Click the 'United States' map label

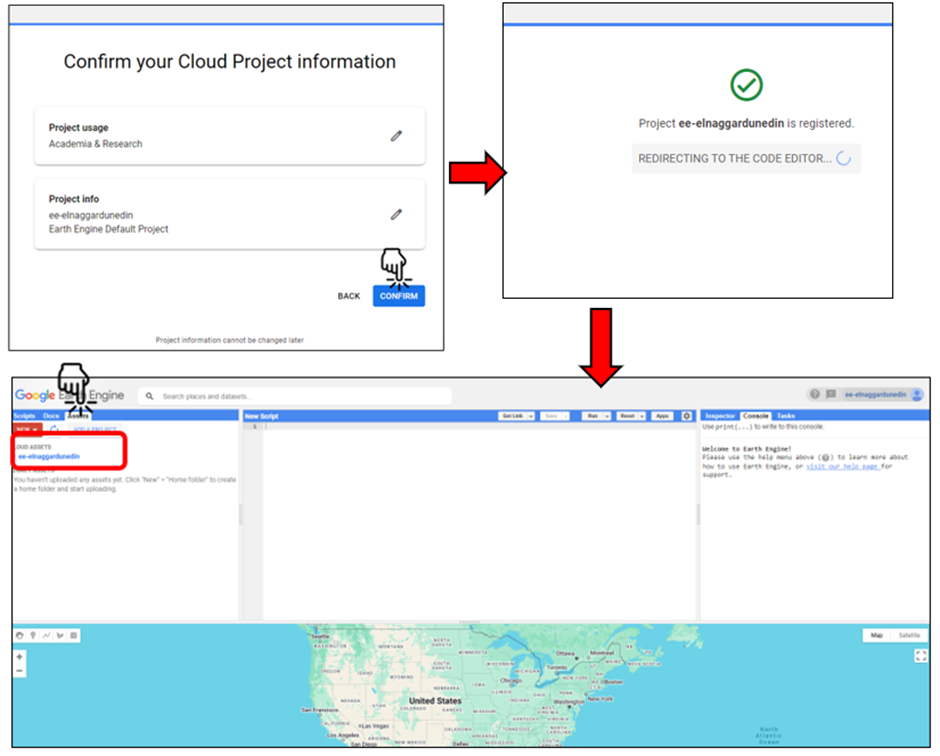point(435,701)
